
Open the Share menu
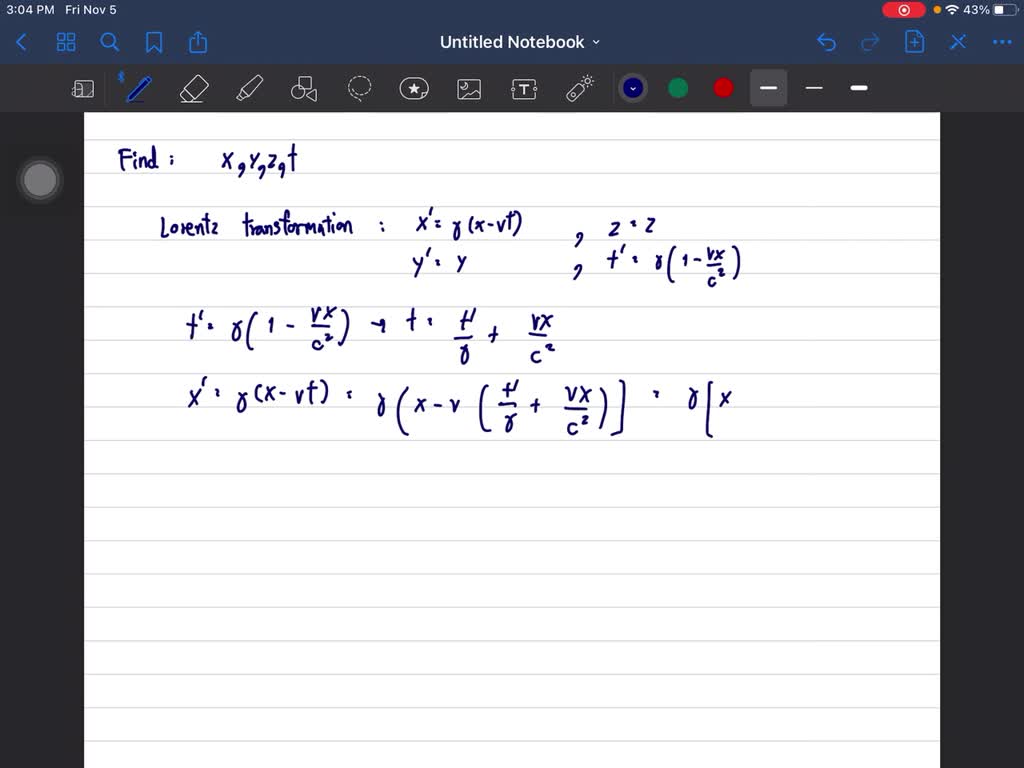click(197, 42)
